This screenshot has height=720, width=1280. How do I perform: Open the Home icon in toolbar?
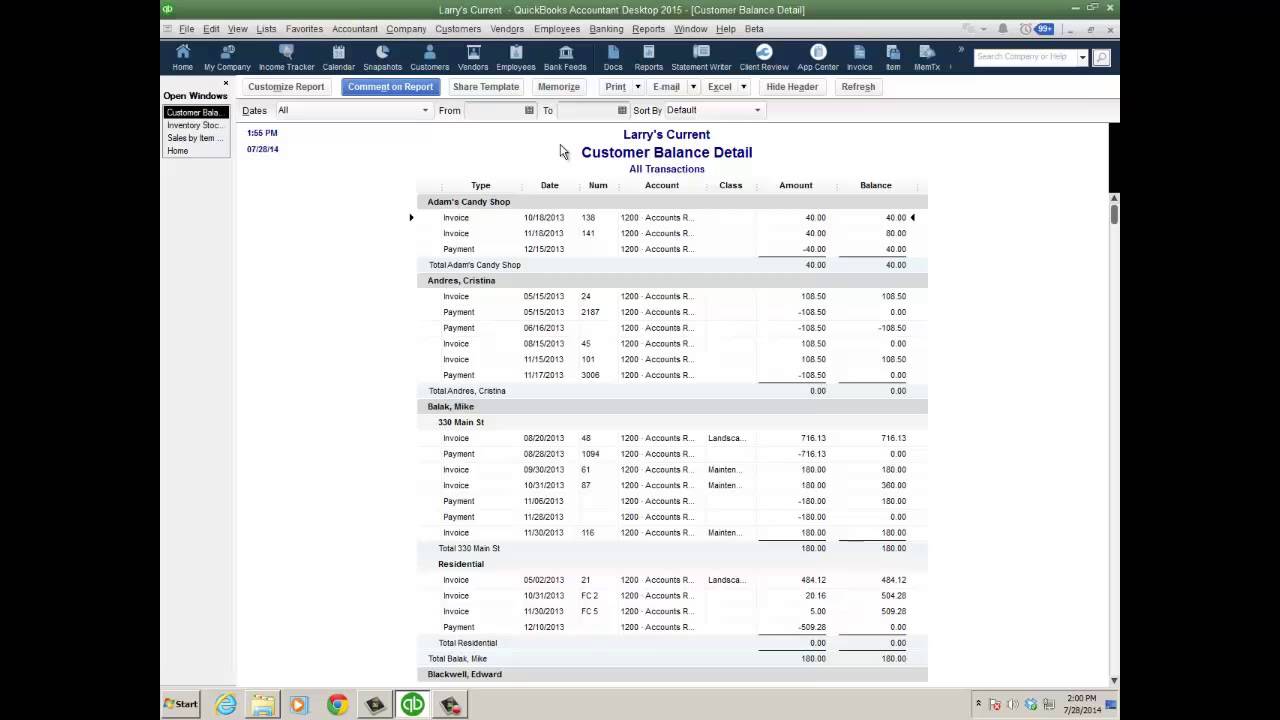[182, 58]
